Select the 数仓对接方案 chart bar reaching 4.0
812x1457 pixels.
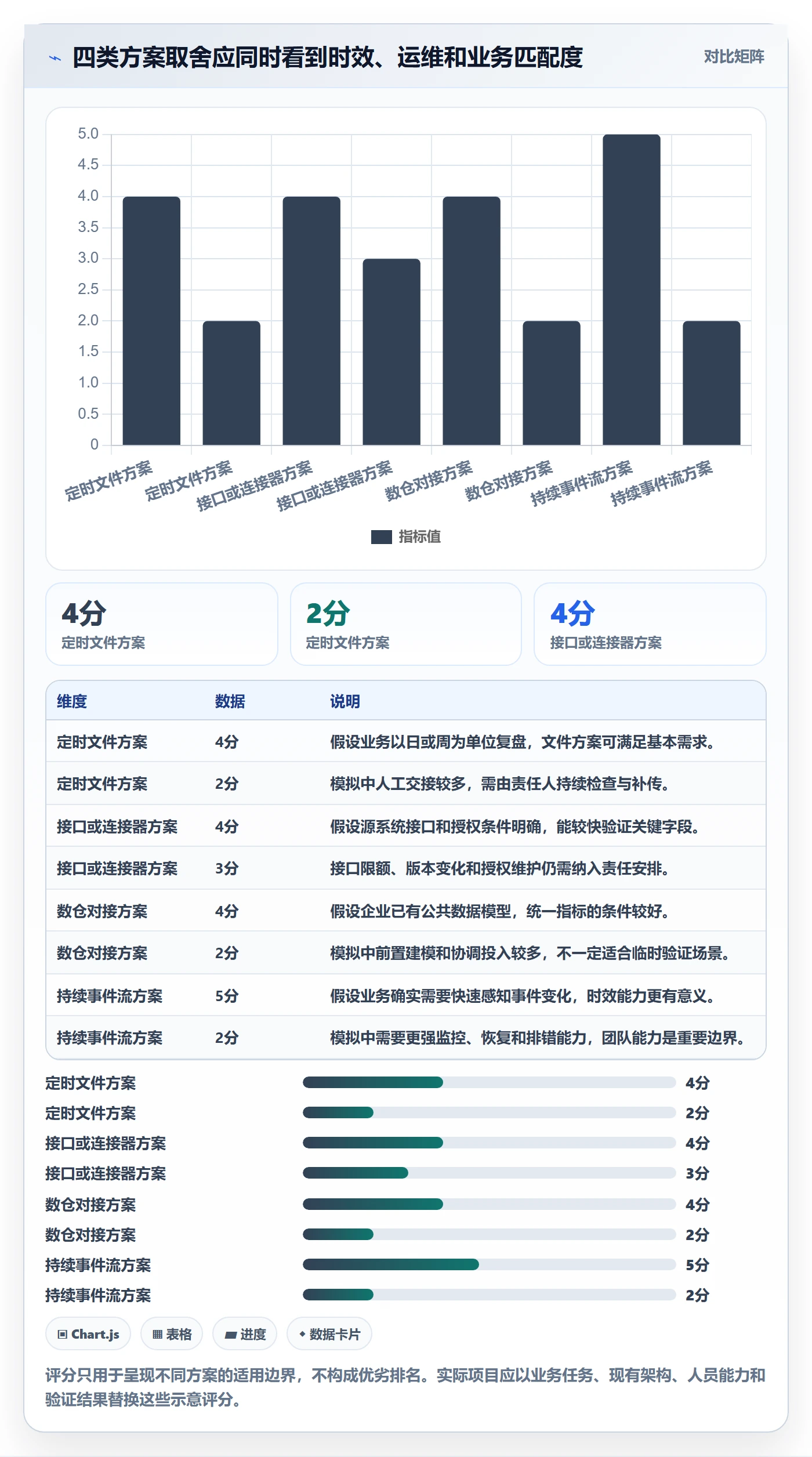(x=472, y=321)
